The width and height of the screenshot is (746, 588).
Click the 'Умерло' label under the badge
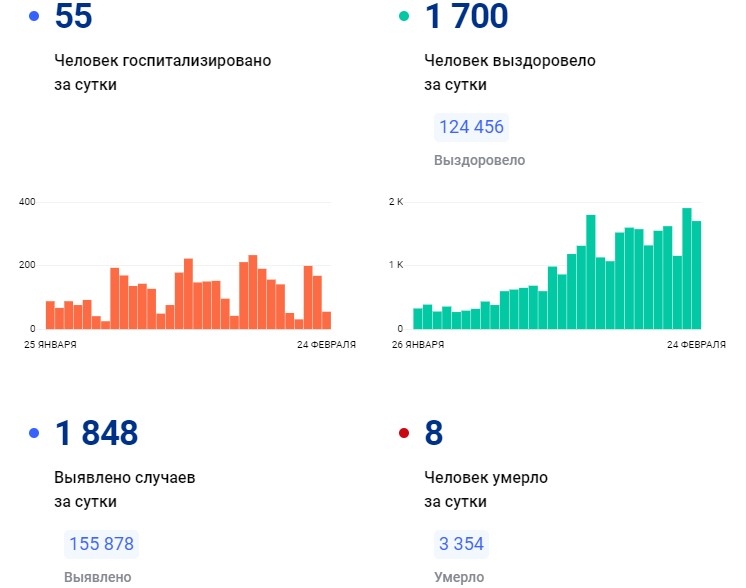tap(459, 577)
